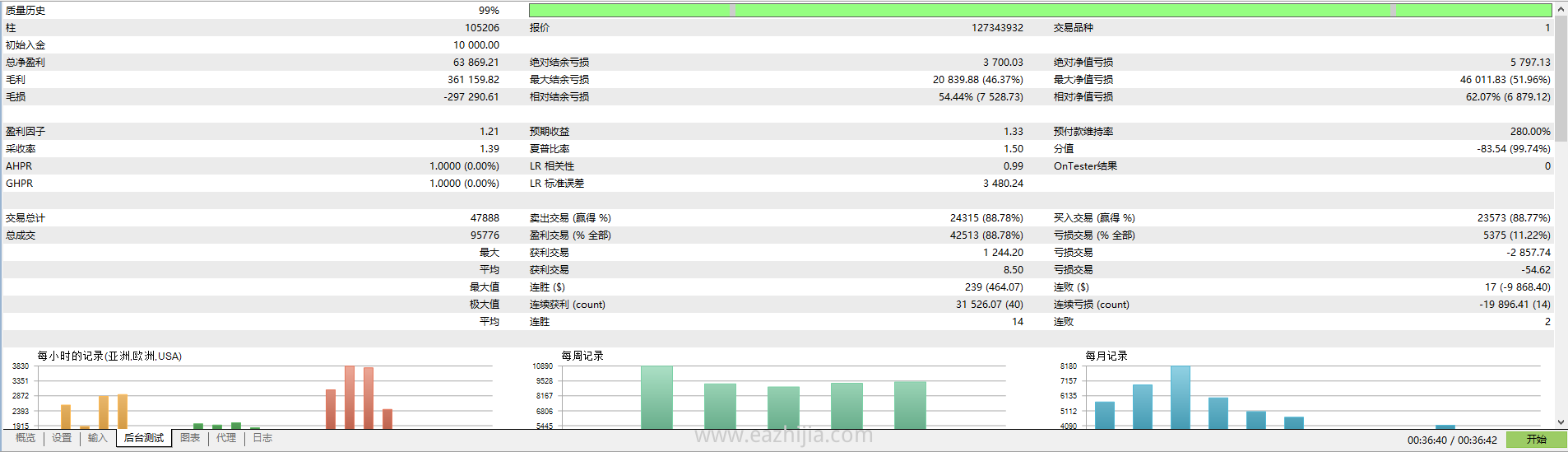
Task: Select the 预付款维持率 value 280.00%
Action: point(1530,132)
